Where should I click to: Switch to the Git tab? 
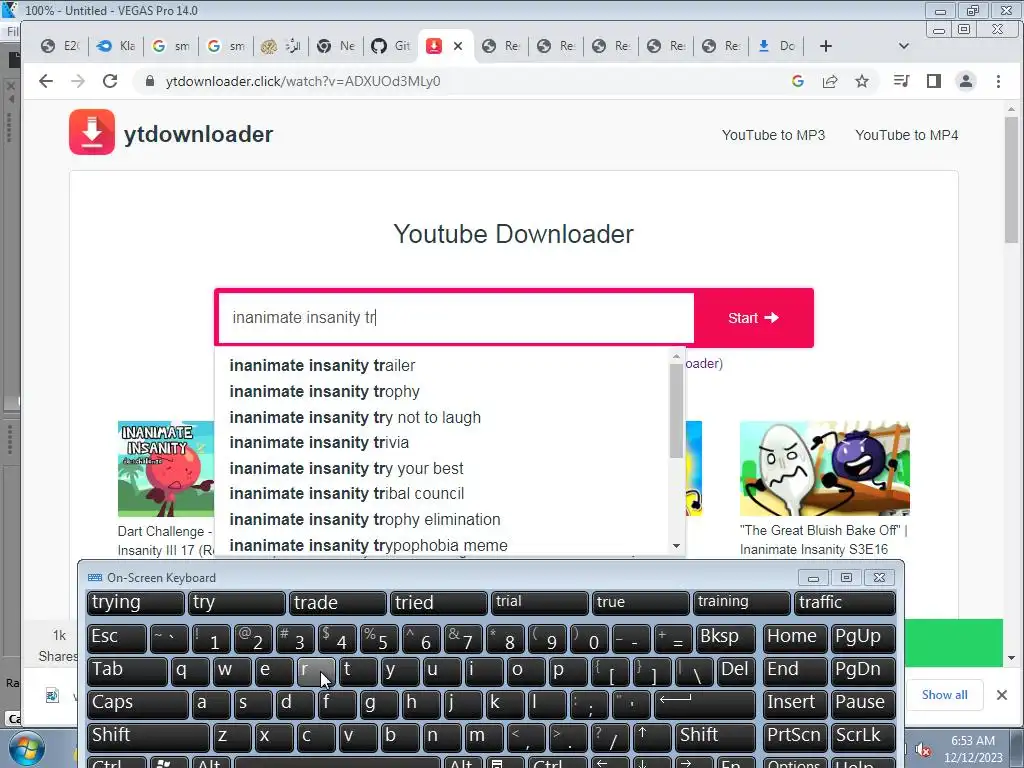[391, 46]
